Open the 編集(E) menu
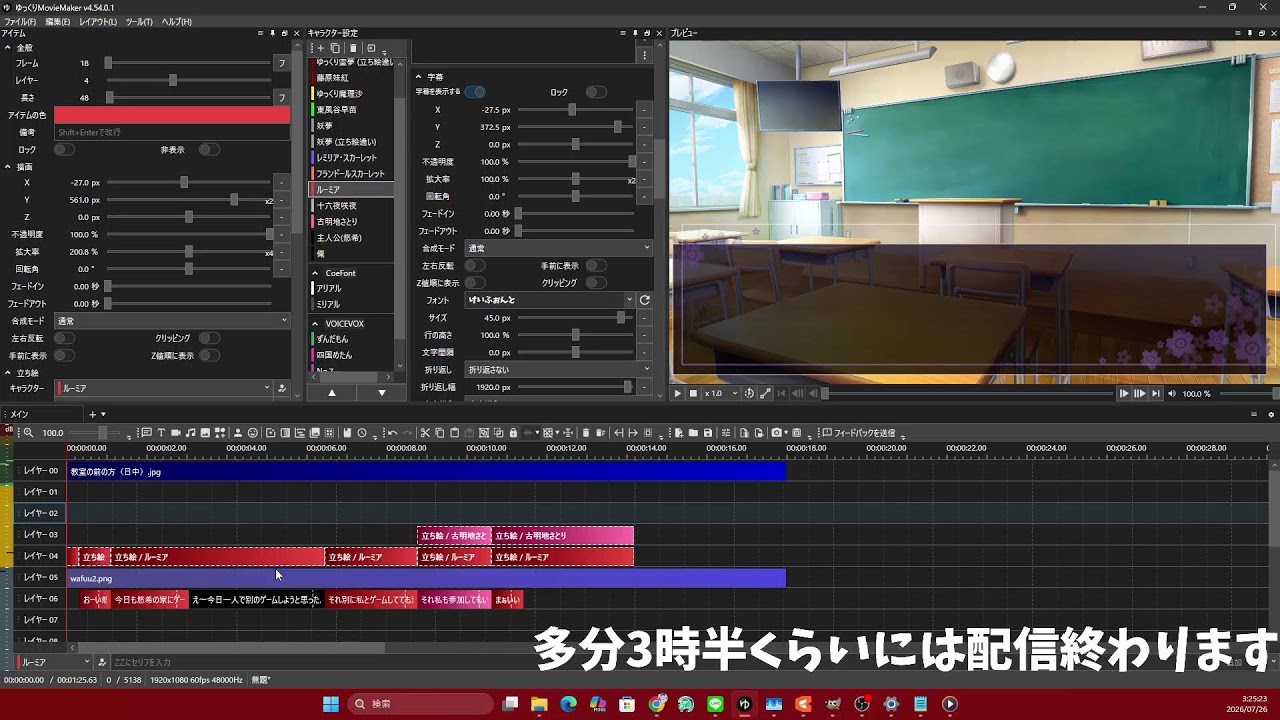 (58, 21)
